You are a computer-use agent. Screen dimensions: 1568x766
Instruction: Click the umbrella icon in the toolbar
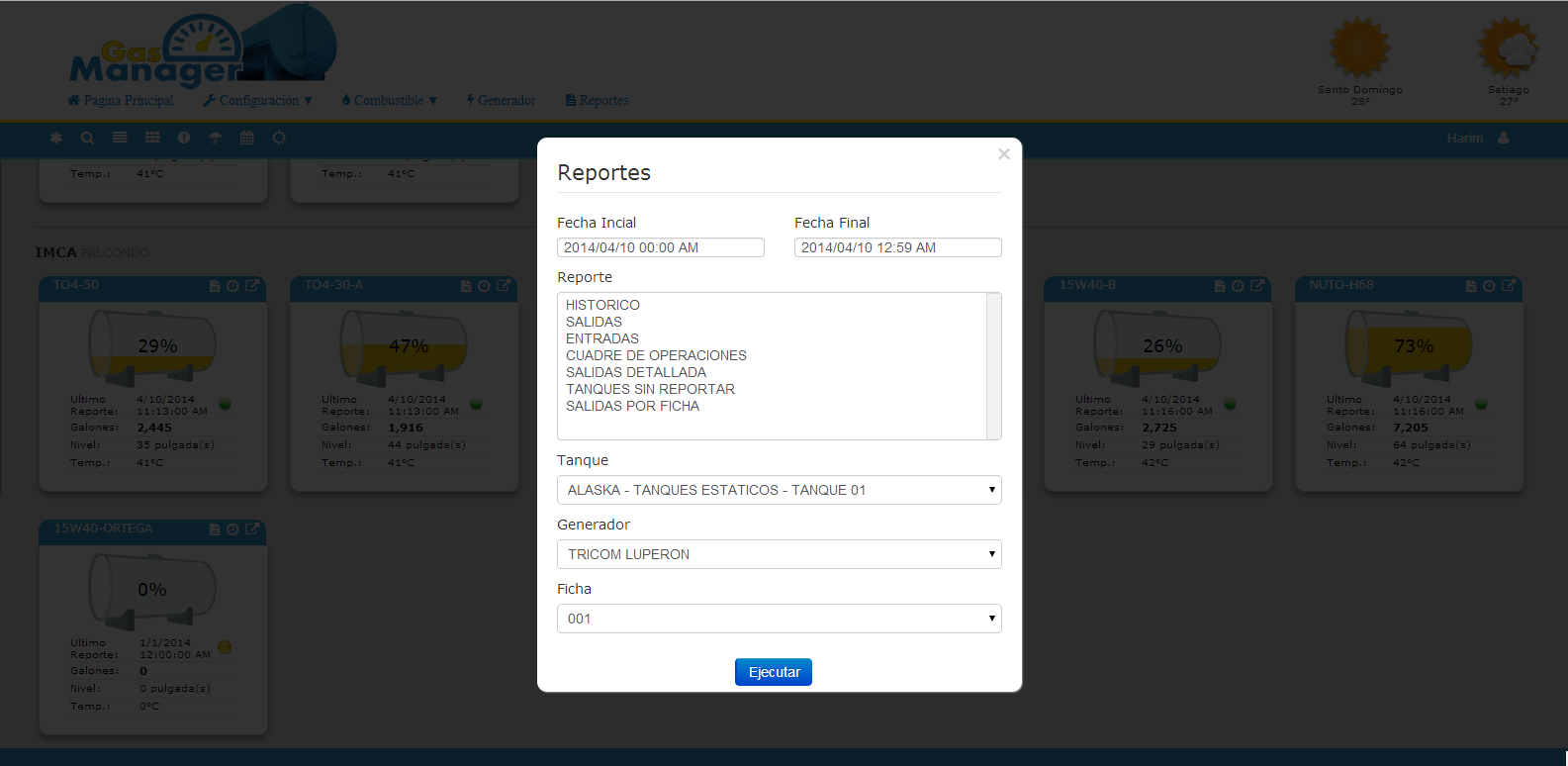(x=215, y=139)
